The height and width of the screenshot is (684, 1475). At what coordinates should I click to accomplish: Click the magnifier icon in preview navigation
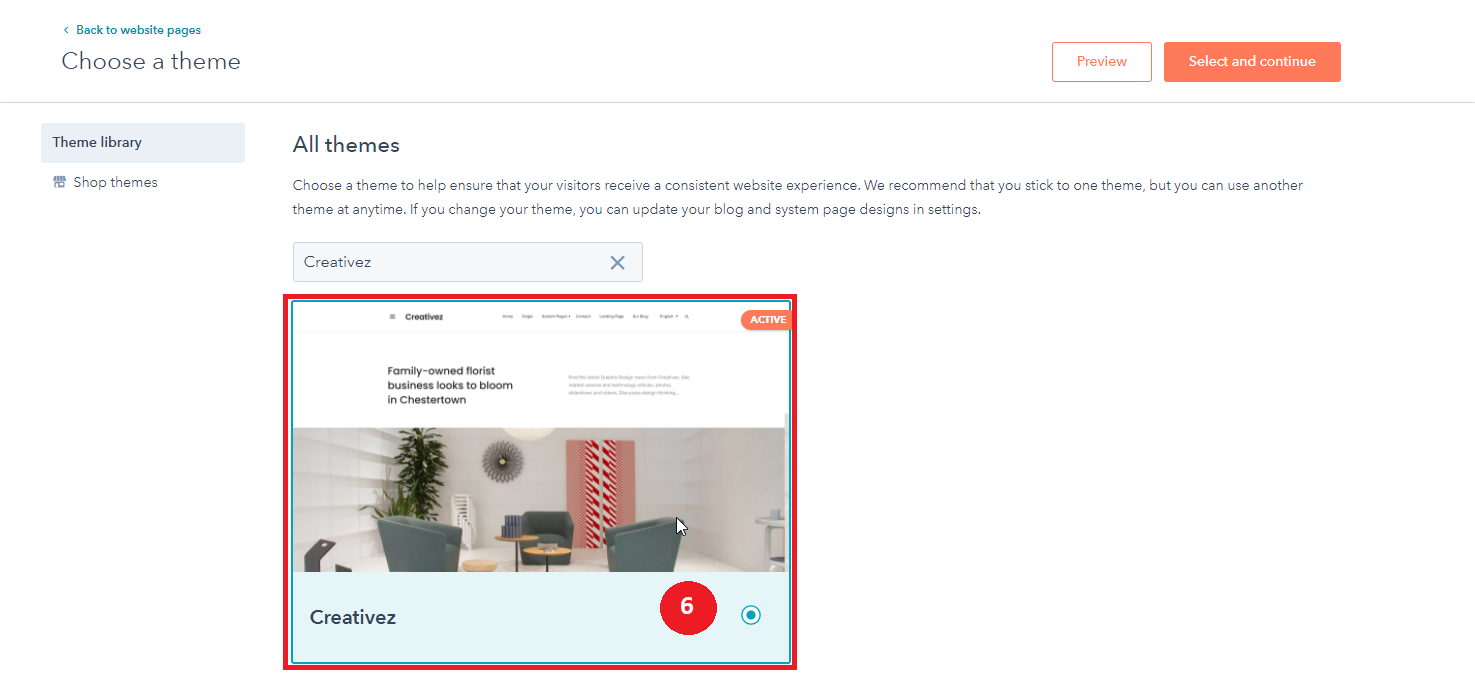point(687,316)
